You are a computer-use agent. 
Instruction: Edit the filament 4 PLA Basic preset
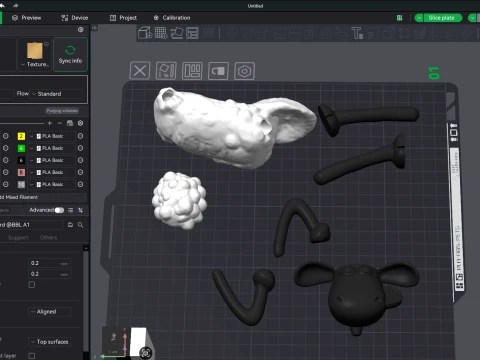(80, 148)
